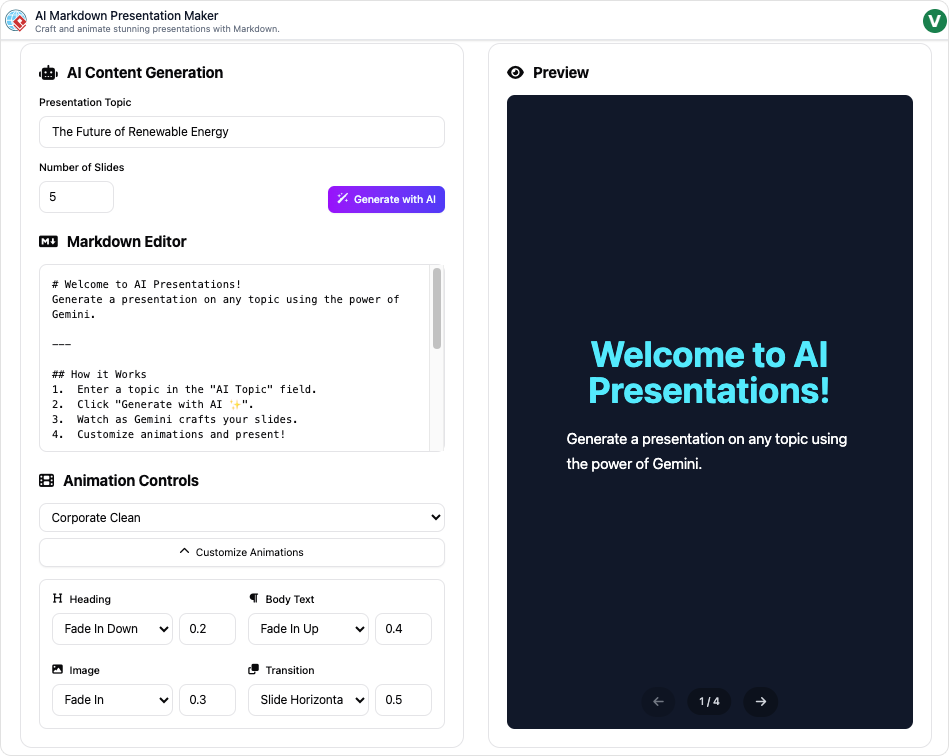Click the Transition icon in animation settings
This screenshot has height=756, width=949.
[253, 669]
